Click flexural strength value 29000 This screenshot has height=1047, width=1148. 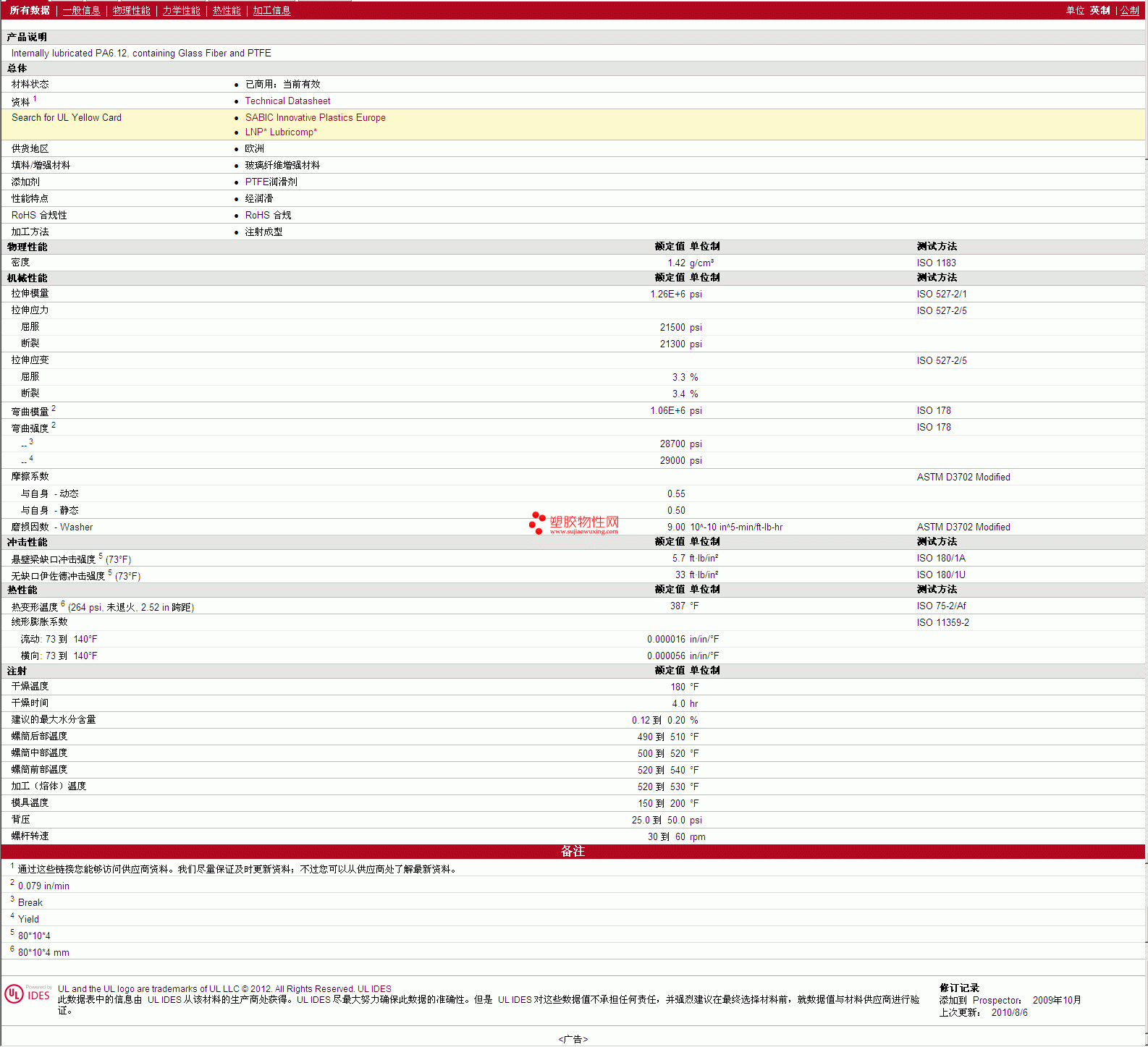coord(672,461)
